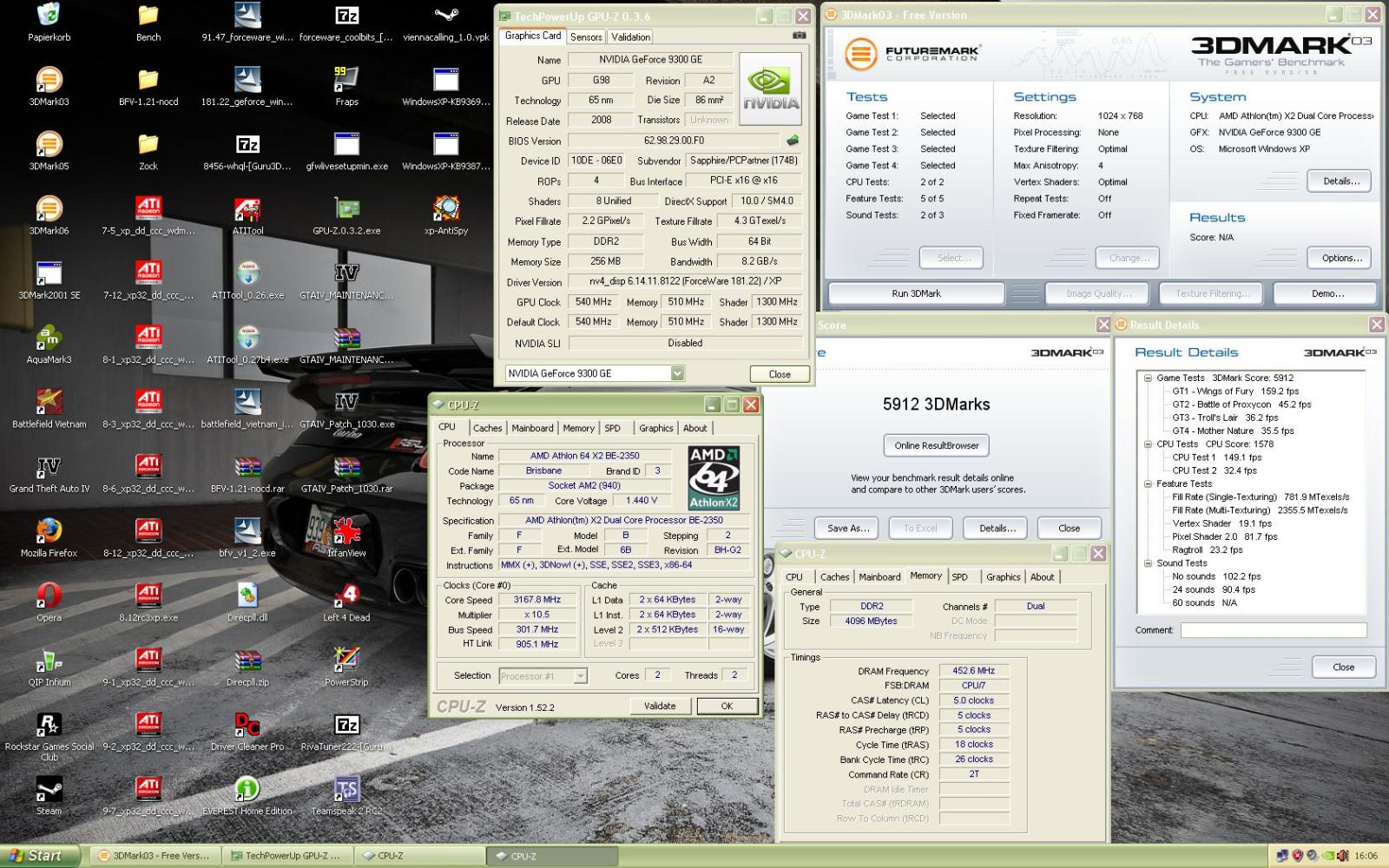Image resolution: width=1389 pixels, height=868 pixels.
Task: Switch to 3DMark03 taskbar item
Action: point(155,856)
